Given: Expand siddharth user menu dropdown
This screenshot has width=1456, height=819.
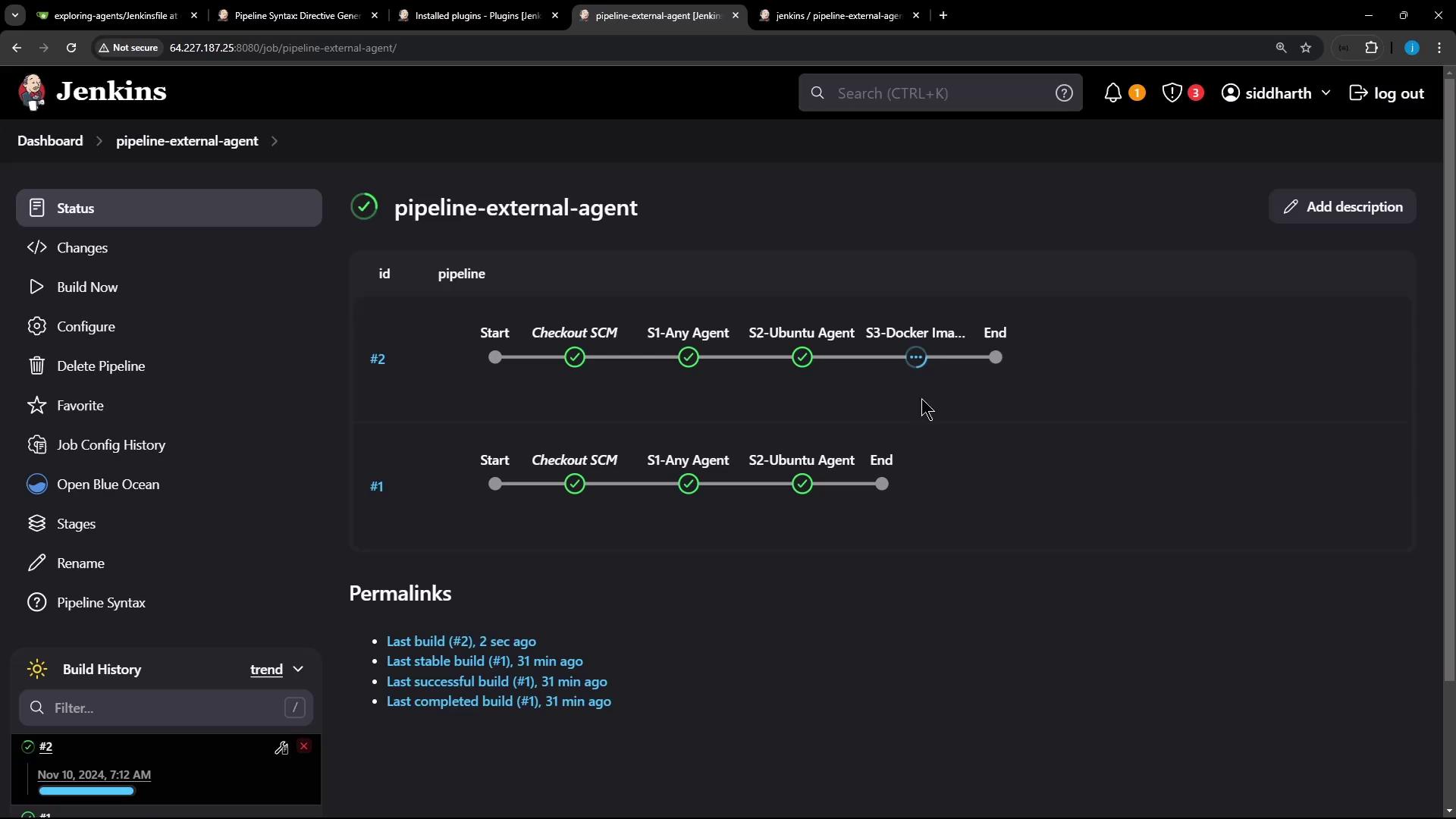Looking at the screenshot, I should [1326, 93].
